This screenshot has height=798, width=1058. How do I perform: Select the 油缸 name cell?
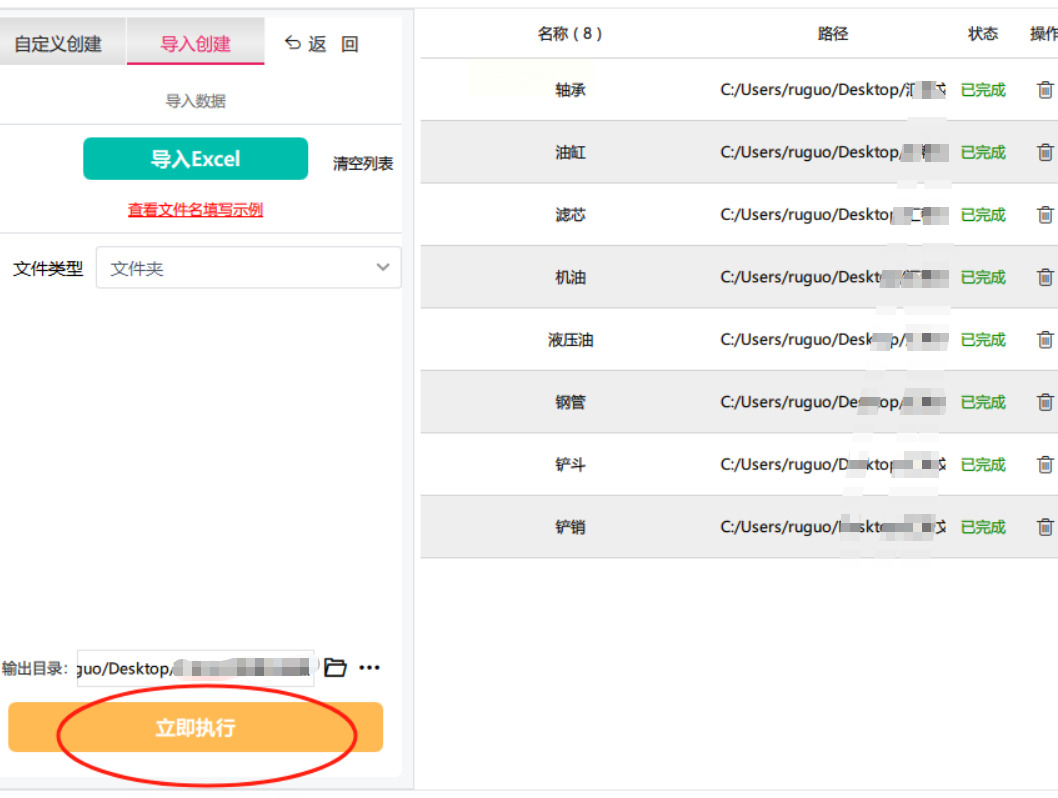(x=570, y=152)
